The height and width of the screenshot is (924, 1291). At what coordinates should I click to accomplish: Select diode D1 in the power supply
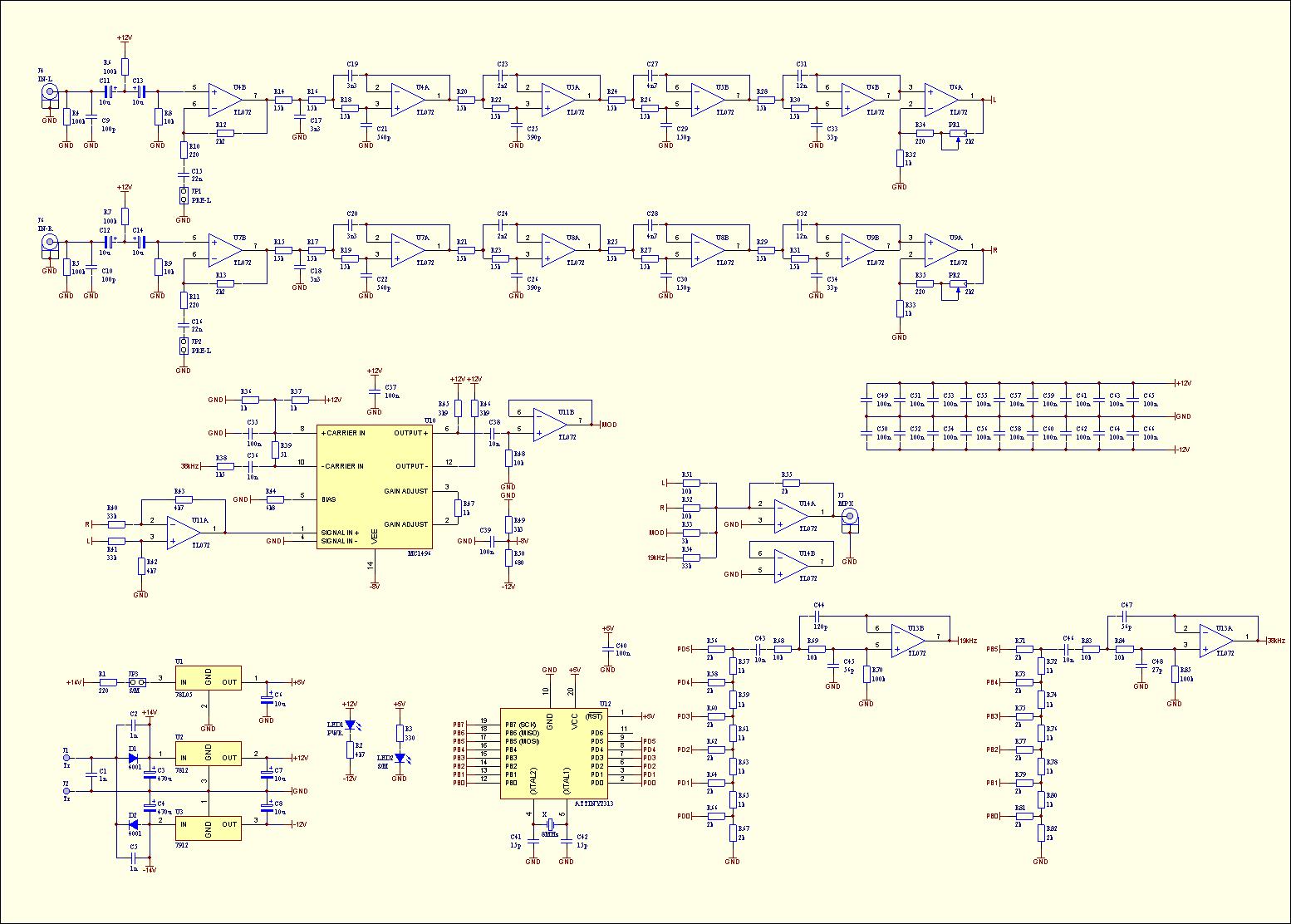[x=133, y=758]
